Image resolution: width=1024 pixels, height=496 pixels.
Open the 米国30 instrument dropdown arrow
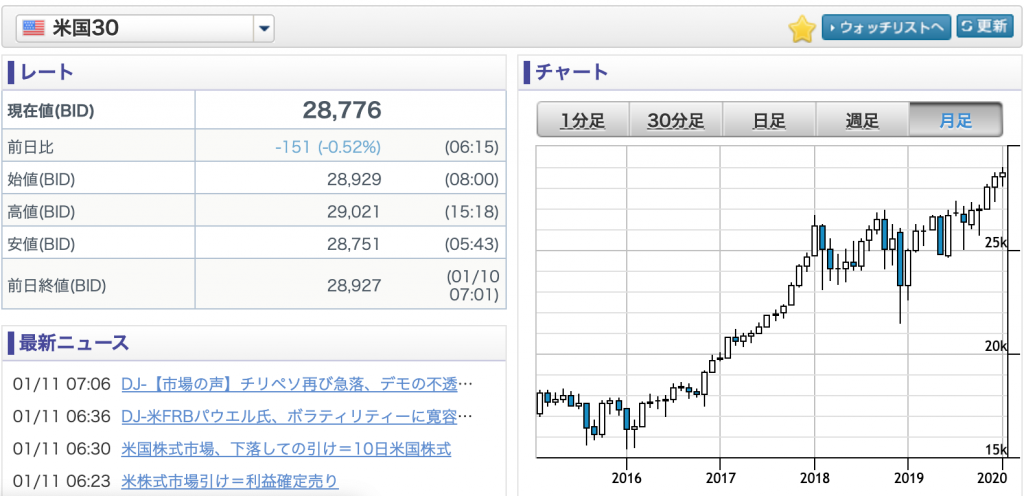click(x=264, y=28)
